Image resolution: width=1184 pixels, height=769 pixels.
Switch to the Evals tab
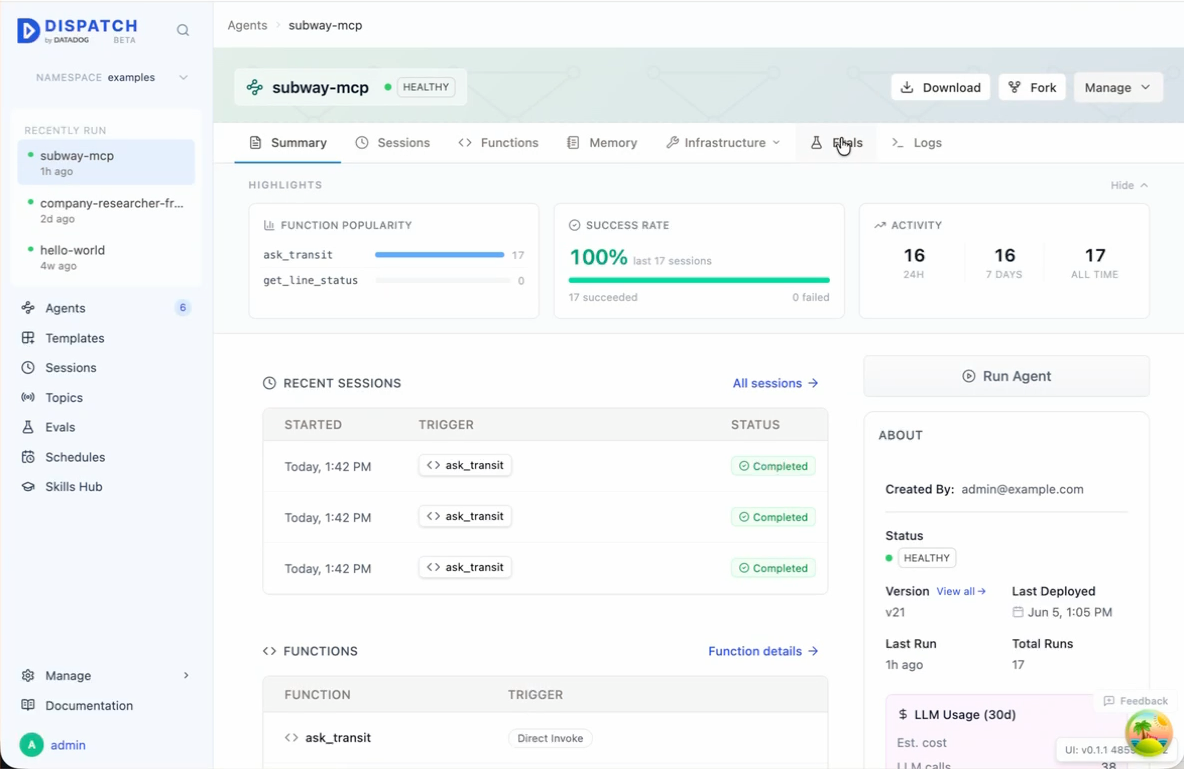(837, 143)
